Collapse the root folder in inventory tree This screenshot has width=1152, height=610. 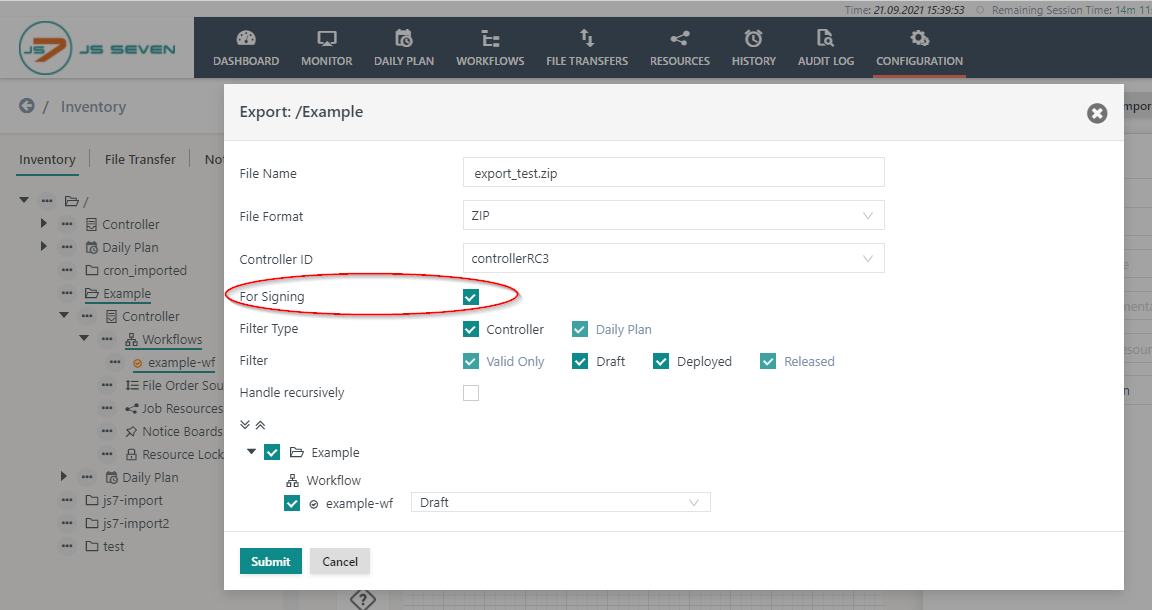pos(24,200)
